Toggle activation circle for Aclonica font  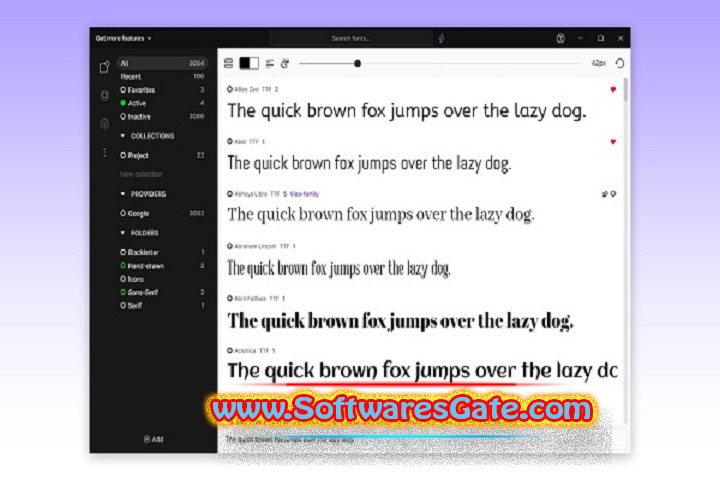[x=230, y=350]
